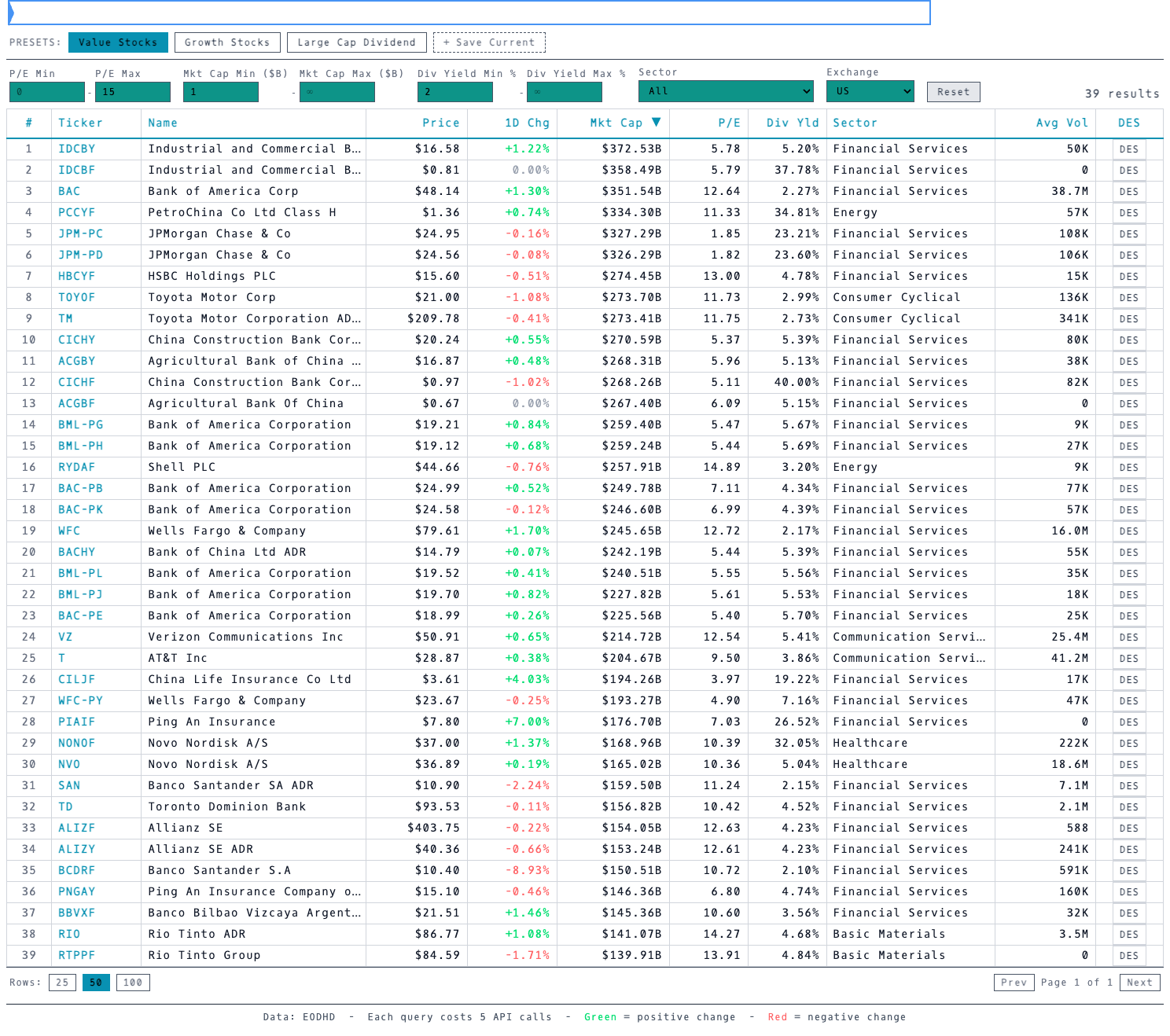Open DES for Toyota Motor Corp

point(1128,297)
